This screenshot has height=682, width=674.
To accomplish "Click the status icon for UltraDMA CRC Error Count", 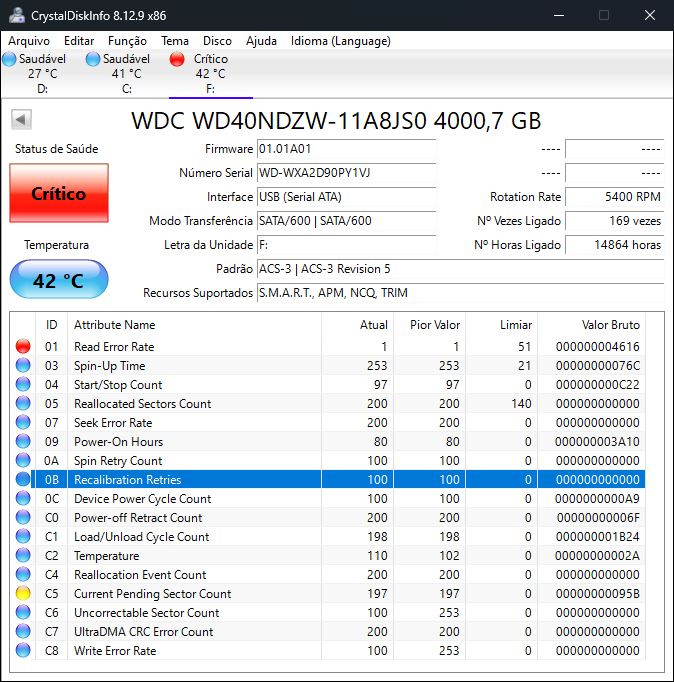I will pos(23,631).
